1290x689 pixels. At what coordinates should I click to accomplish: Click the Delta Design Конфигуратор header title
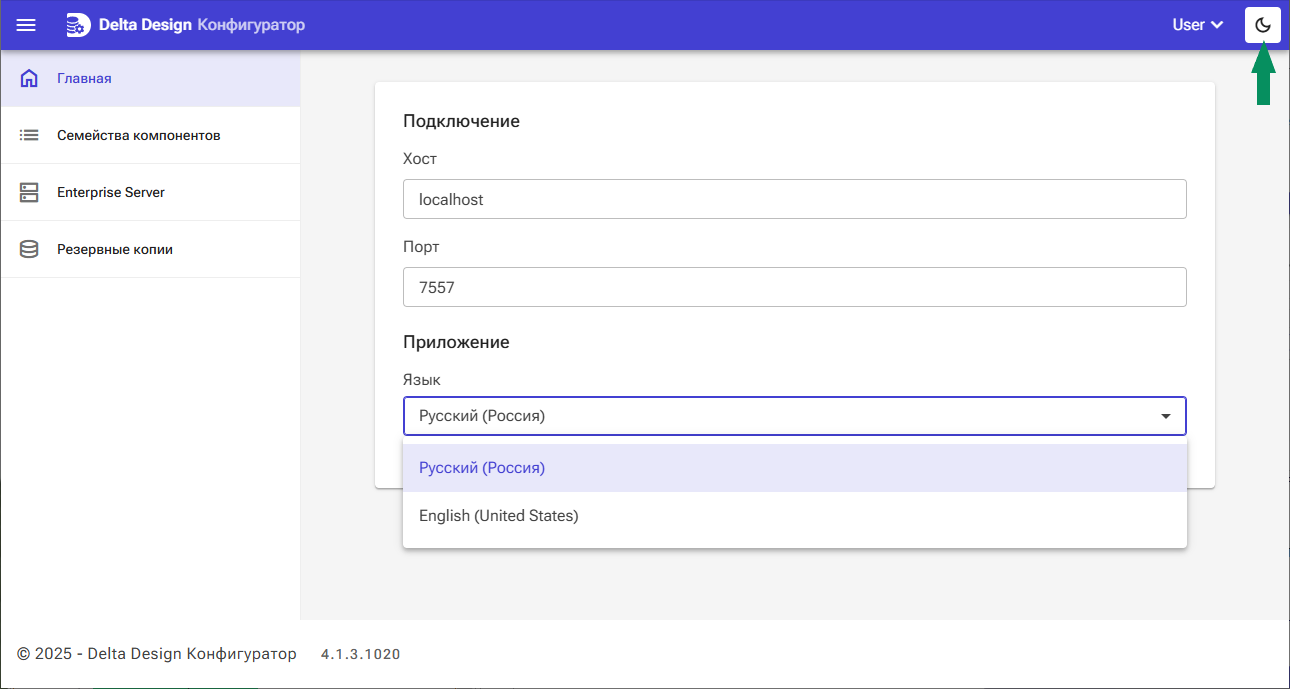(x=201, y=25)
